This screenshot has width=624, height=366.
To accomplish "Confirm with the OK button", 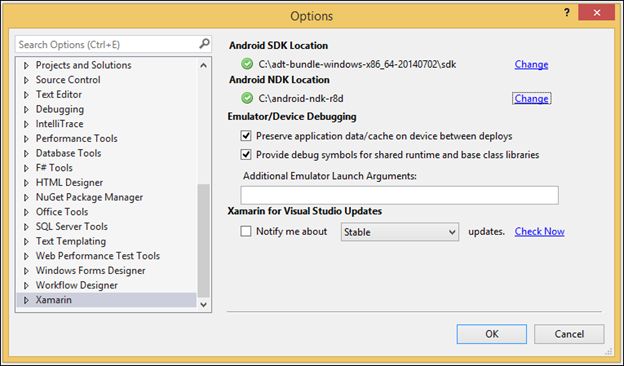I will coord(491,334).
